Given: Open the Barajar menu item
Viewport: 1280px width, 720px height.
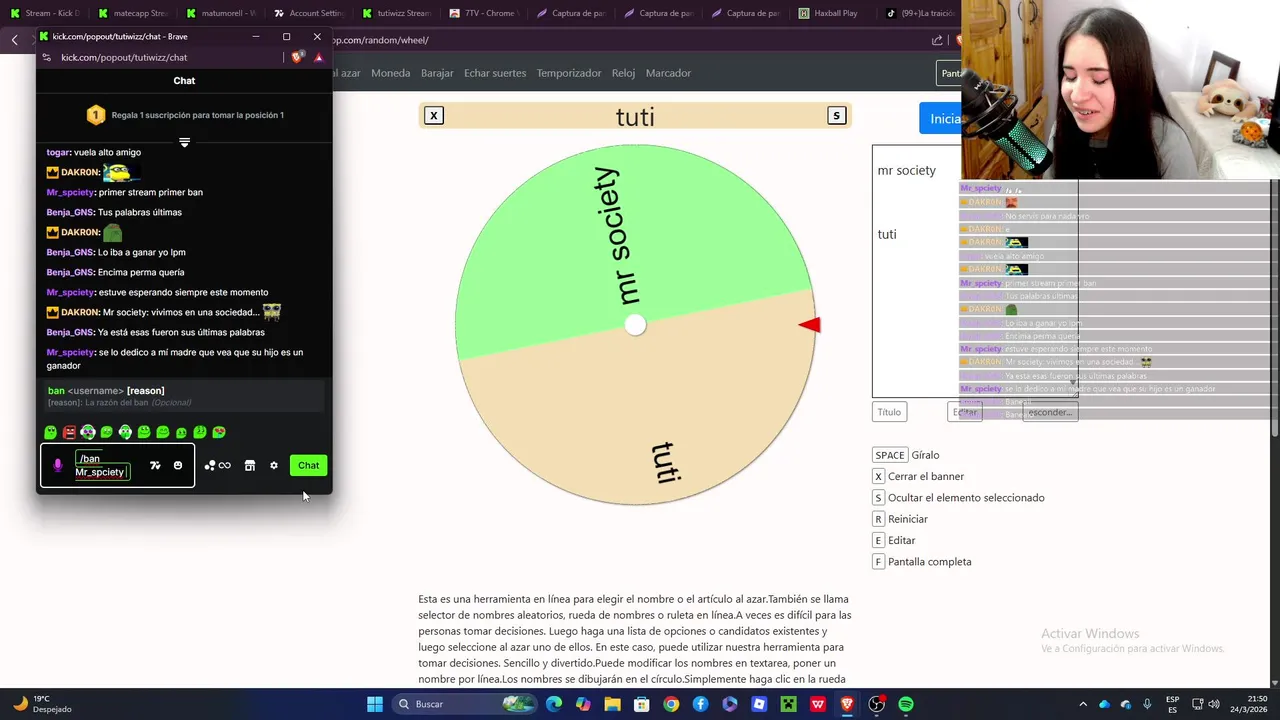Looking at the screenshot, I should pyautogui.click(x=437, y=73).
